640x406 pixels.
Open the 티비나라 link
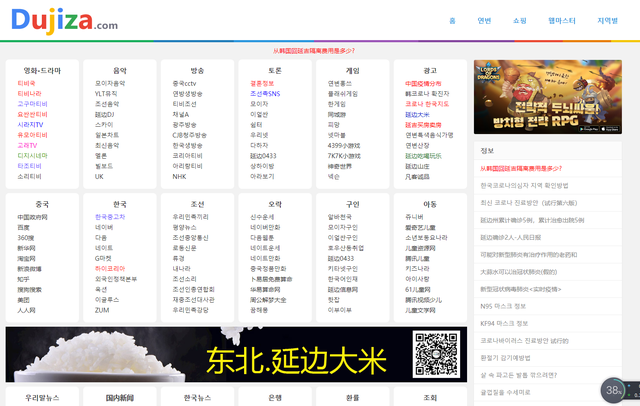29,93
